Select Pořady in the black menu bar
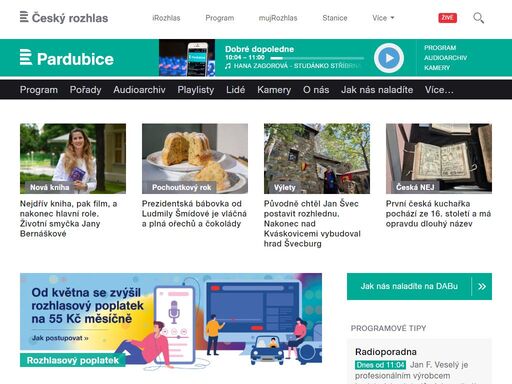 (x=85, y=90)
